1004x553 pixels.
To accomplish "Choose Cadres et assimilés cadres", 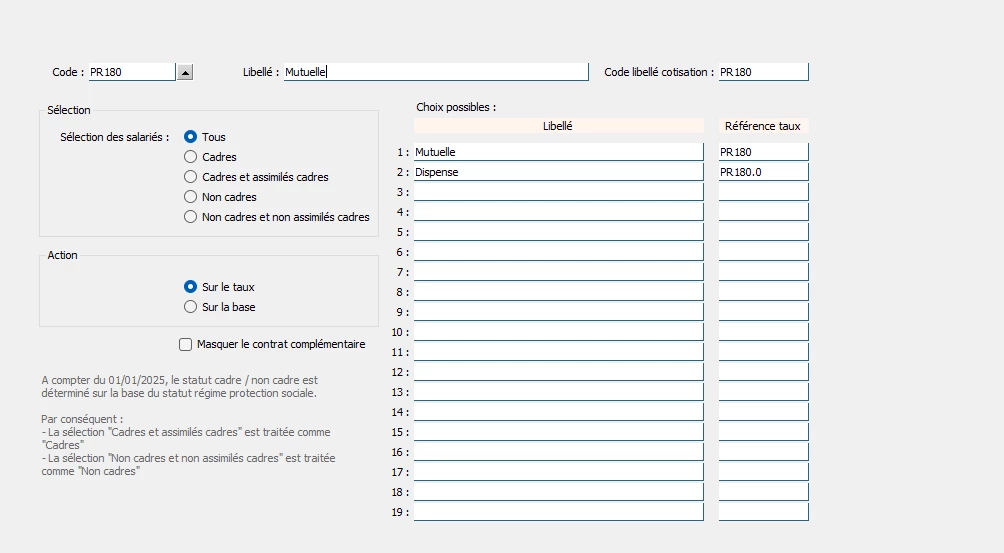I will tap(191, 177).
